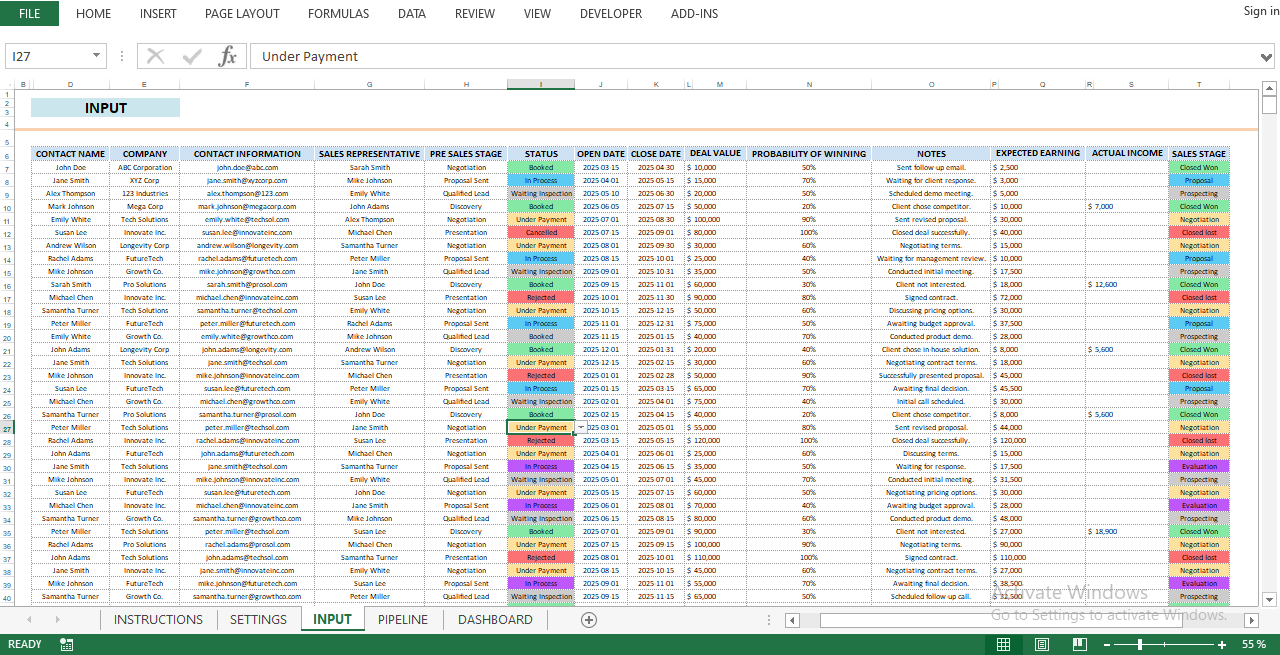The width and height of the screenshot is (1280, 655).
Task: Click horizontal scrollbar right arrow
Action: click(x=1250, y=620)
